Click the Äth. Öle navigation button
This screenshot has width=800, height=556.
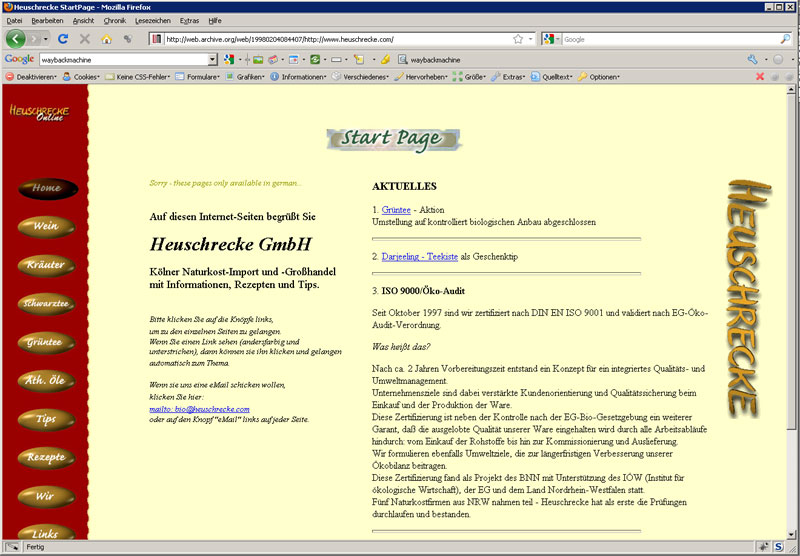click(x=46, y=381)
